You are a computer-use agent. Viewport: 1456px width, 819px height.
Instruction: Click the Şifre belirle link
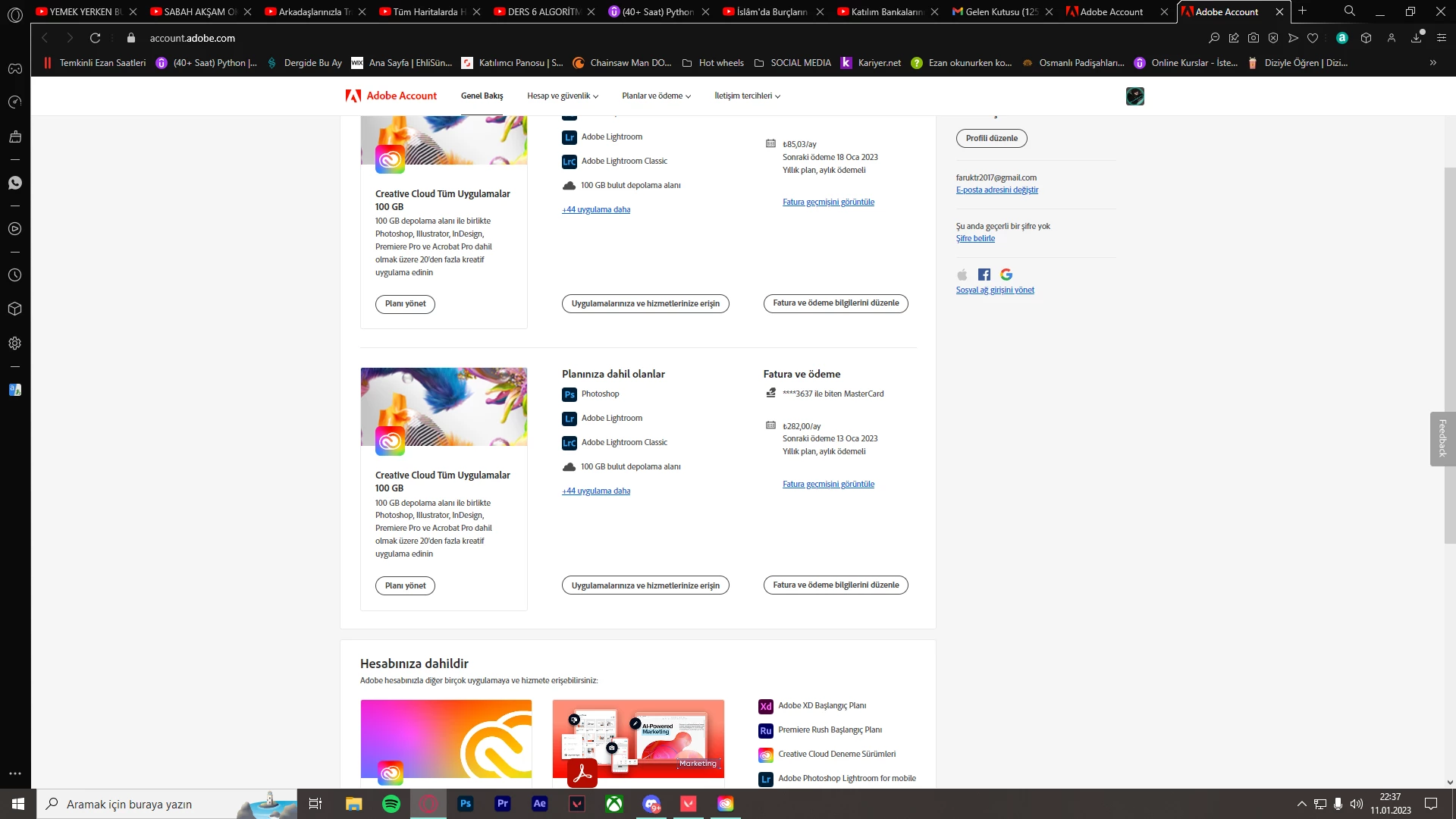pyautogui.click(x=975, y=239)
